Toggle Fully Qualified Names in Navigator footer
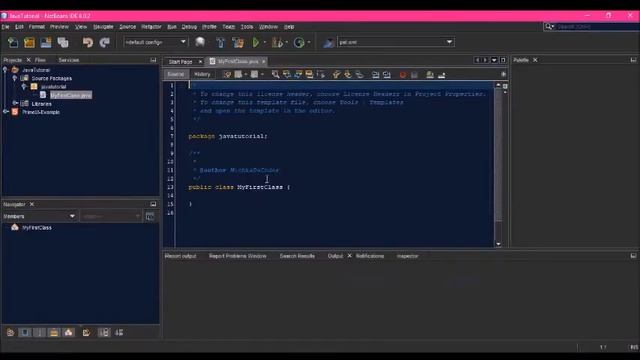Screen dimensions: 640x360 pos(86,333)
